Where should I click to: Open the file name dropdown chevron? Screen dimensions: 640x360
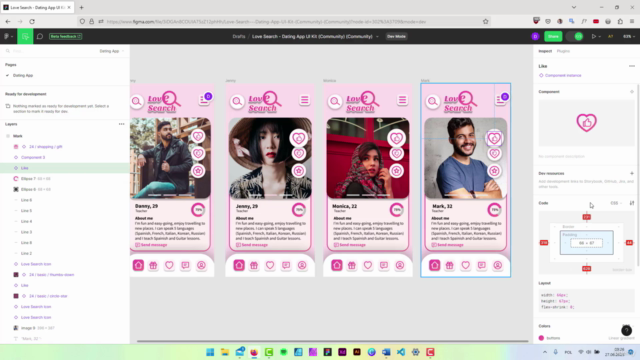click(377, 36)
